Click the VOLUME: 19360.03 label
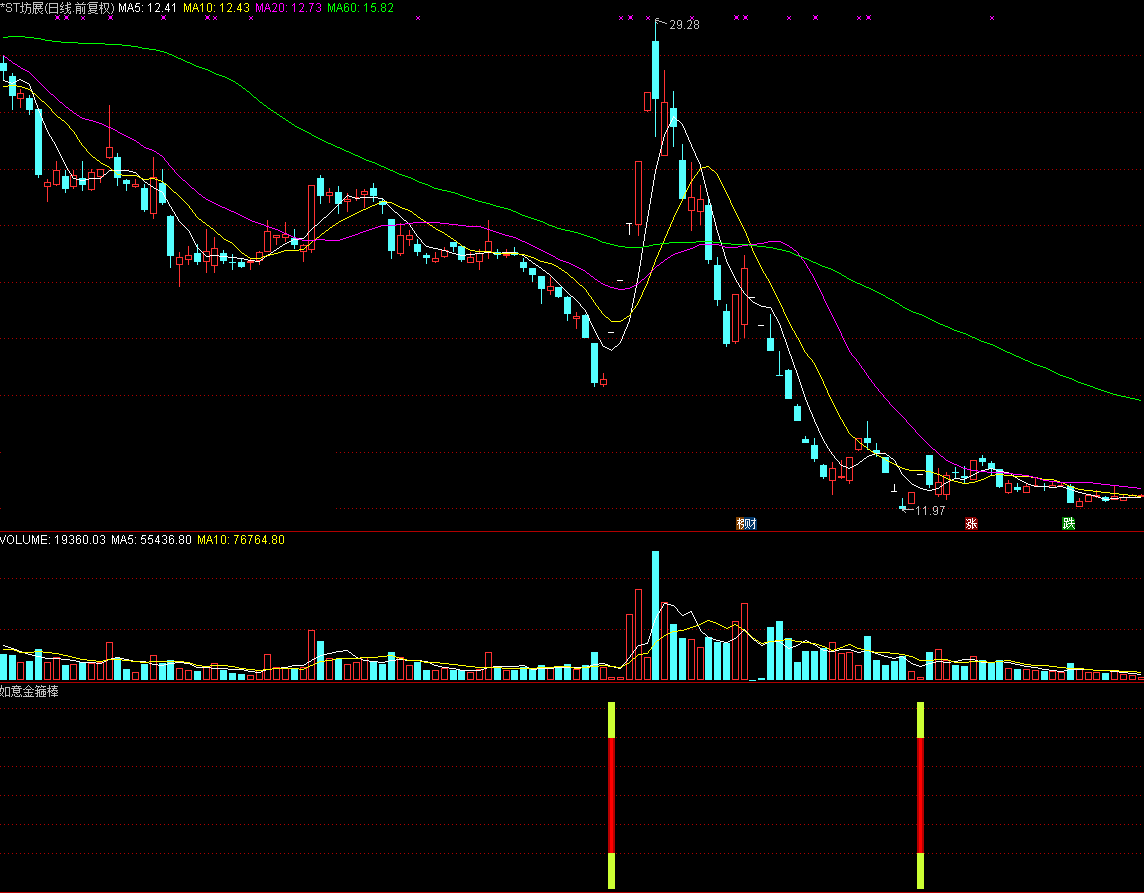This screenshot has width=1144, height=893. click(x=53, y=540)
